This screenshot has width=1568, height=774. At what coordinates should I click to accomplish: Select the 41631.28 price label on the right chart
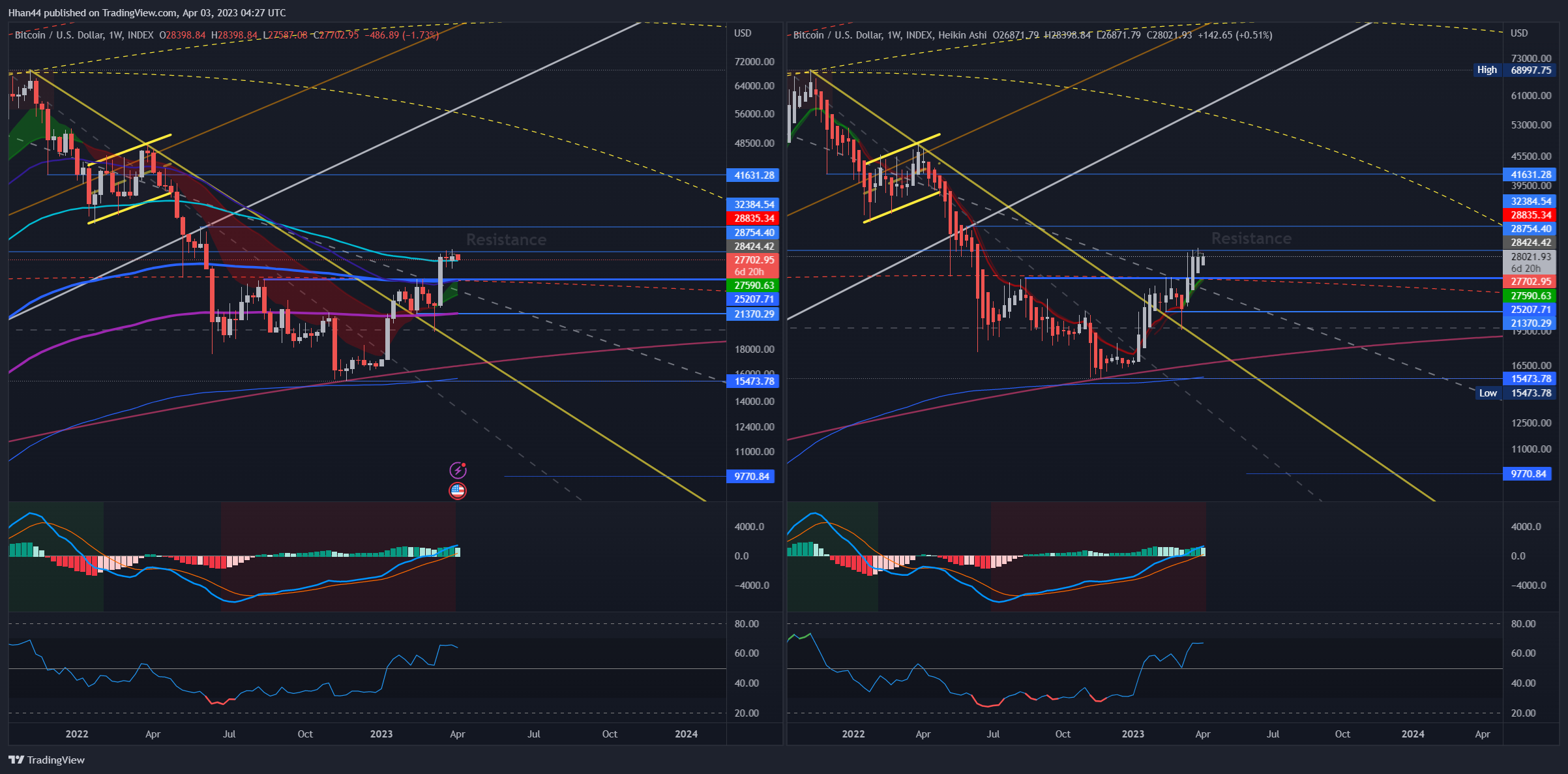coord(1530,174)
